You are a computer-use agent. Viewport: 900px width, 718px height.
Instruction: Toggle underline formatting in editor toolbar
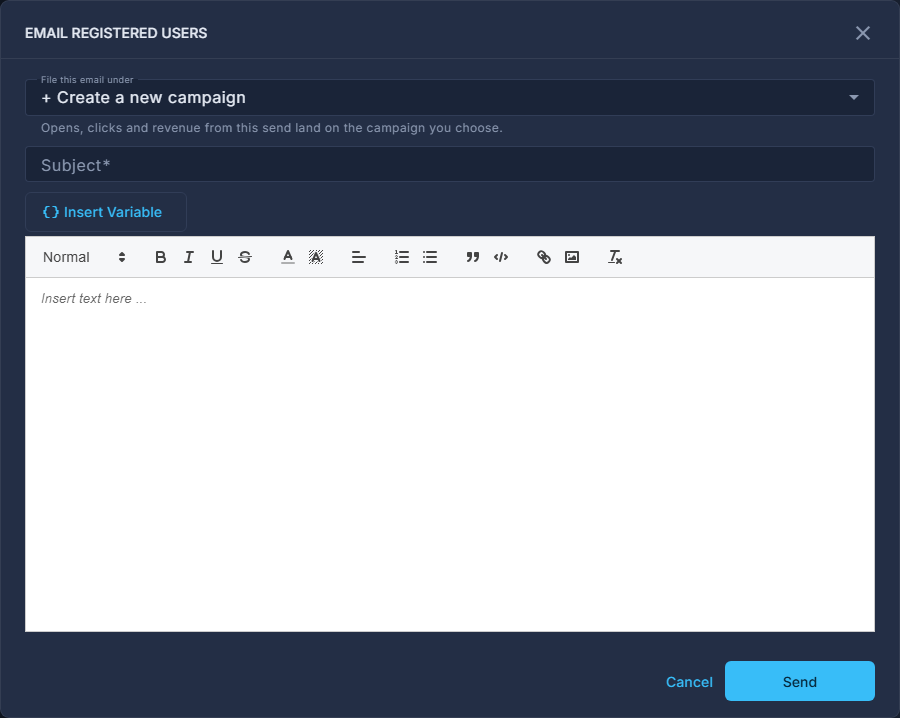coord(217,257)
